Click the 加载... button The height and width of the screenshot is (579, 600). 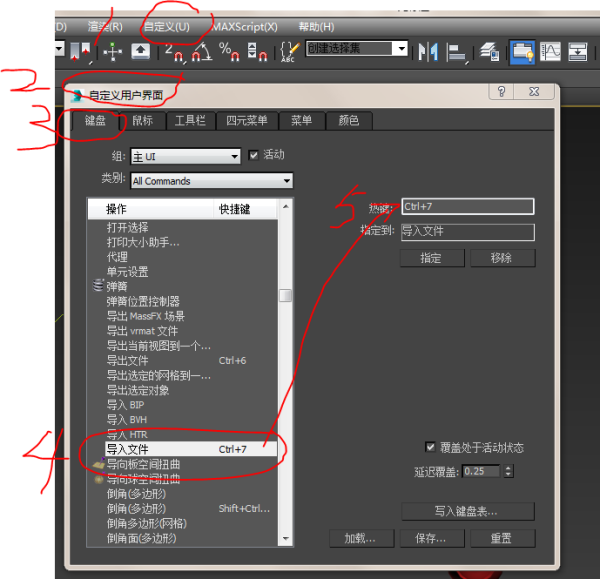click(x=361, y=538)
